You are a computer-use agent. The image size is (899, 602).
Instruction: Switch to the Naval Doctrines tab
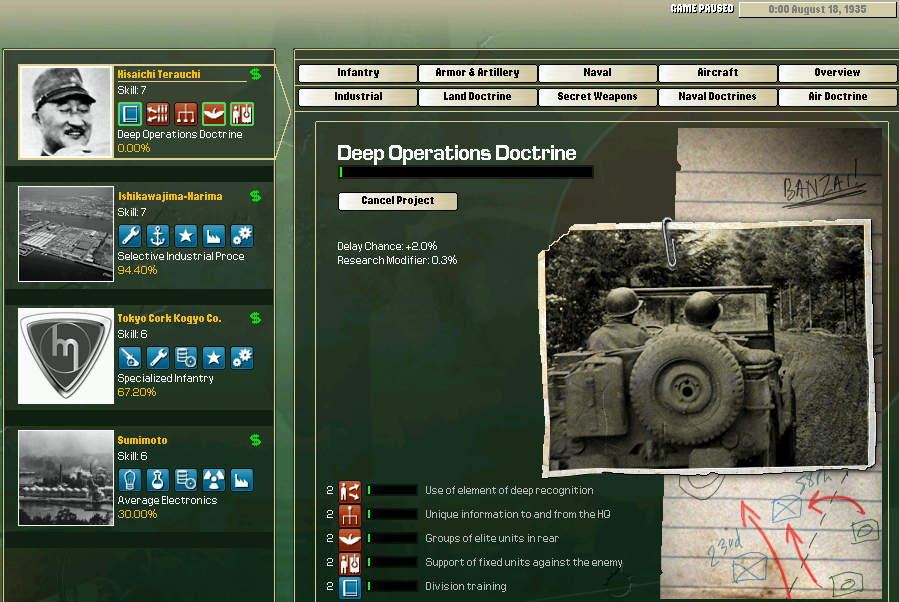pos(717,97)
